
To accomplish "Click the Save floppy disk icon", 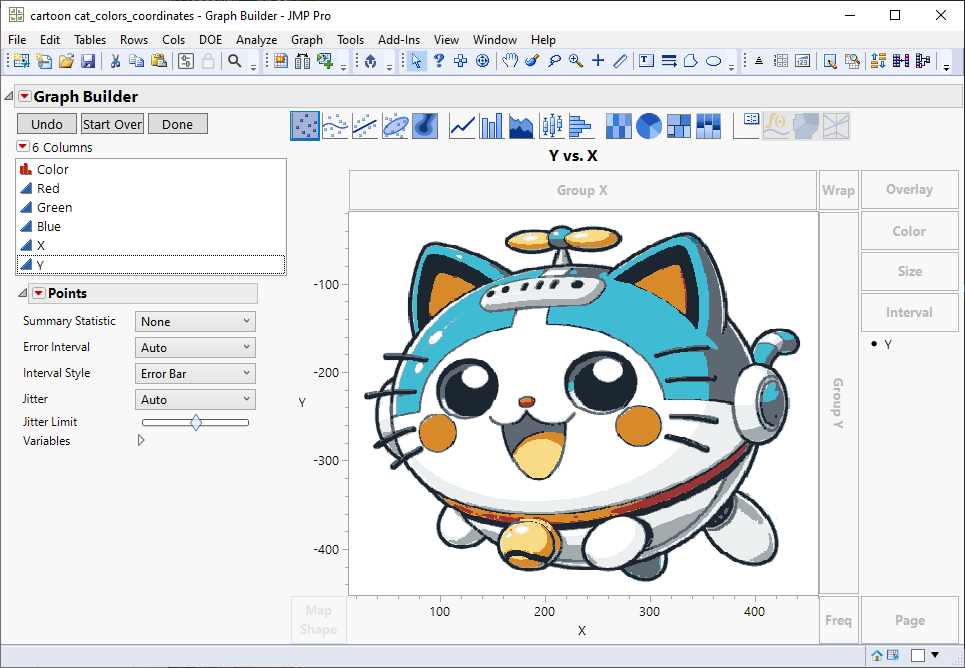I will point(88,61).
